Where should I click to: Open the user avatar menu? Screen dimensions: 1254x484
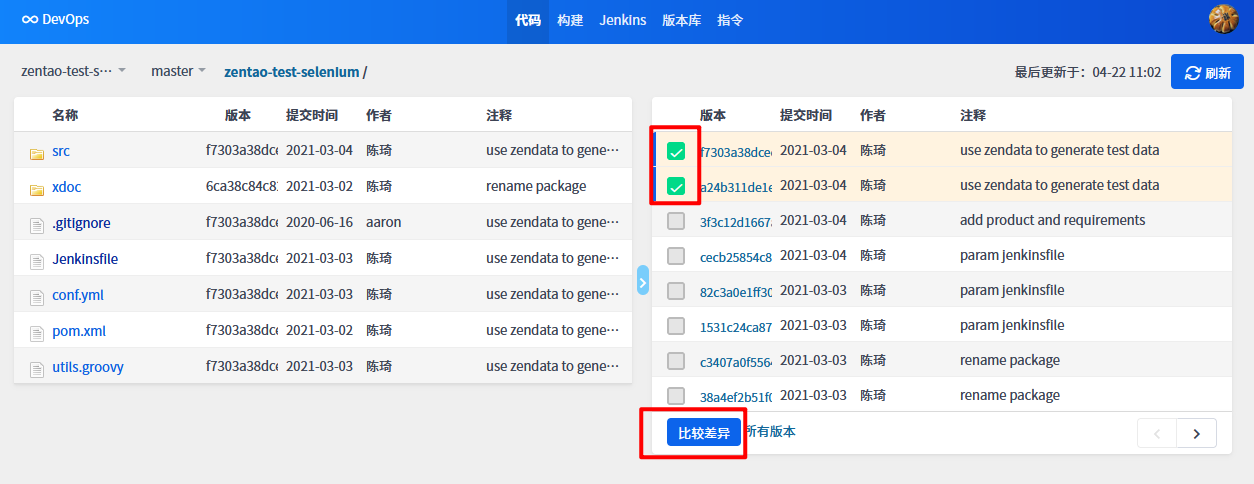1223,19
